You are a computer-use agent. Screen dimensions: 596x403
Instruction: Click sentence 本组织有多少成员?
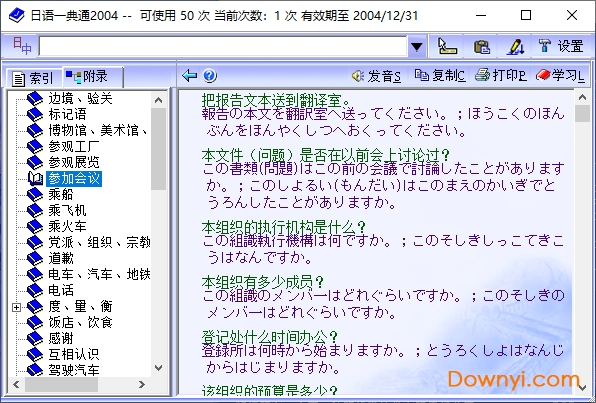(x=263, y=282)
